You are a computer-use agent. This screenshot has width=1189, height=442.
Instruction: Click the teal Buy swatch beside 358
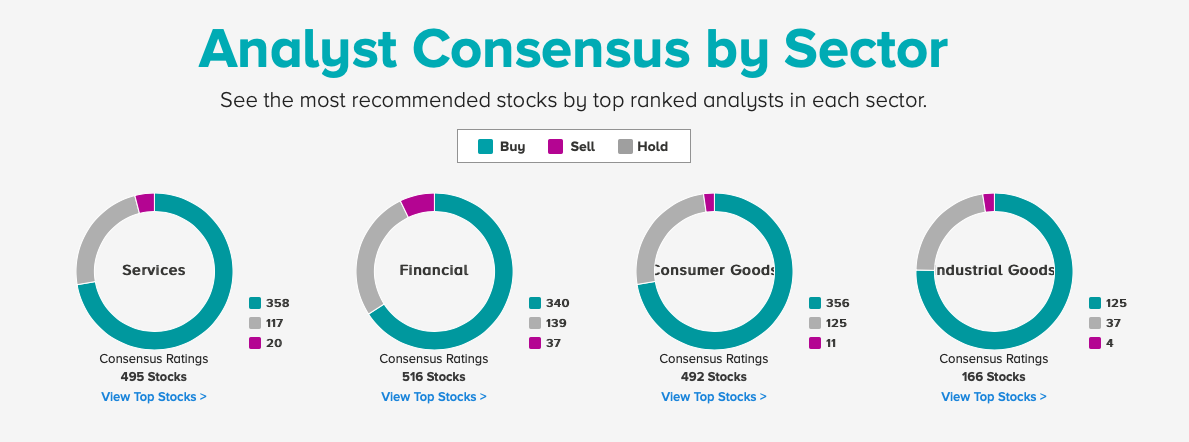(255, 303)
